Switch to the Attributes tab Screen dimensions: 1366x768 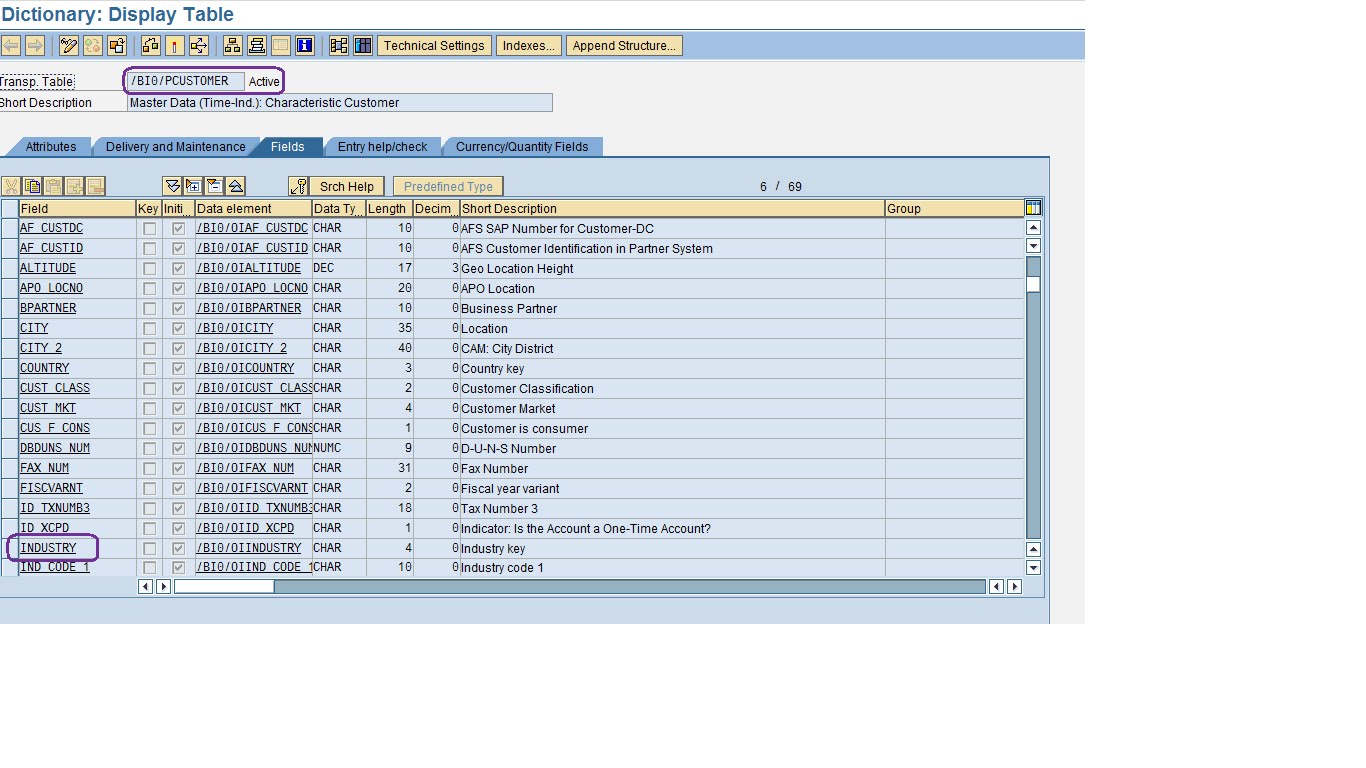(x=48, y=146)
